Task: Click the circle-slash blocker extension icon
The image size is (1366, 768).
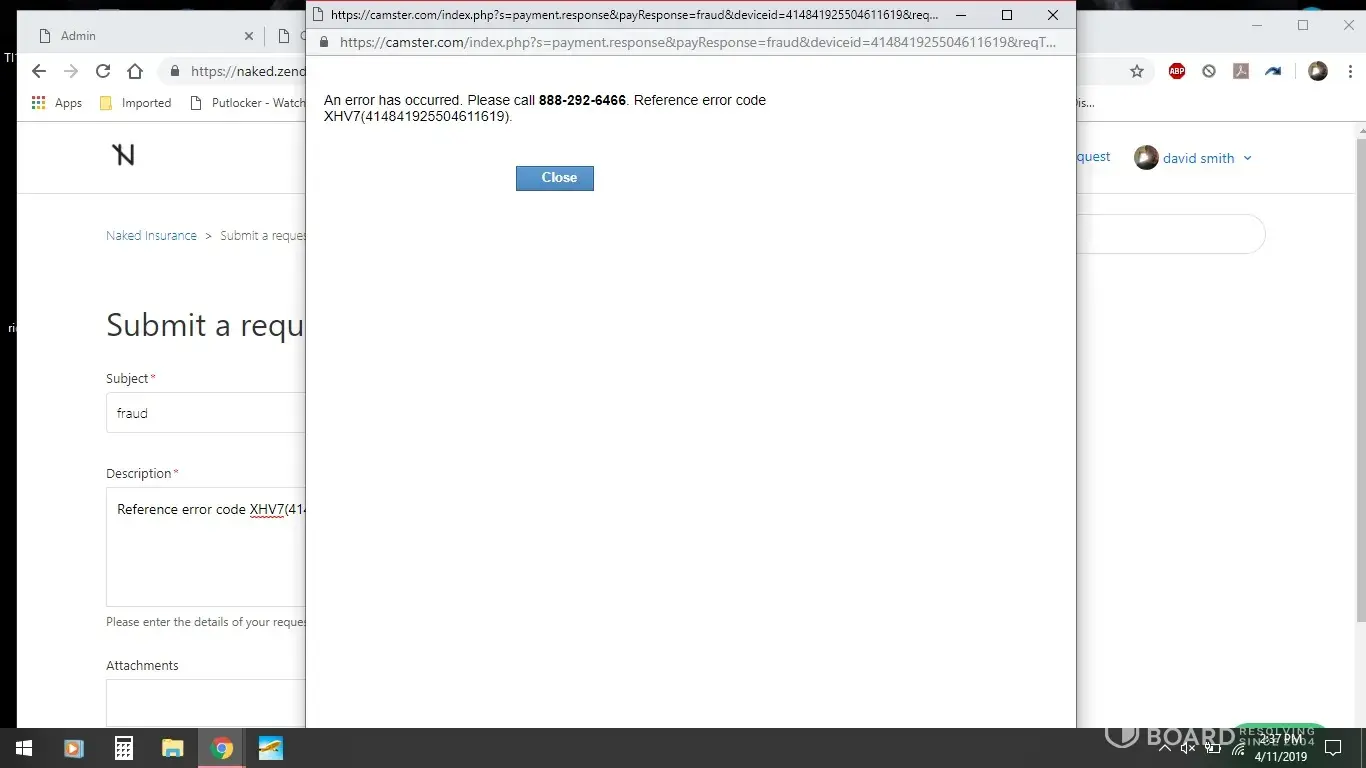Action: click(1209, 71)
